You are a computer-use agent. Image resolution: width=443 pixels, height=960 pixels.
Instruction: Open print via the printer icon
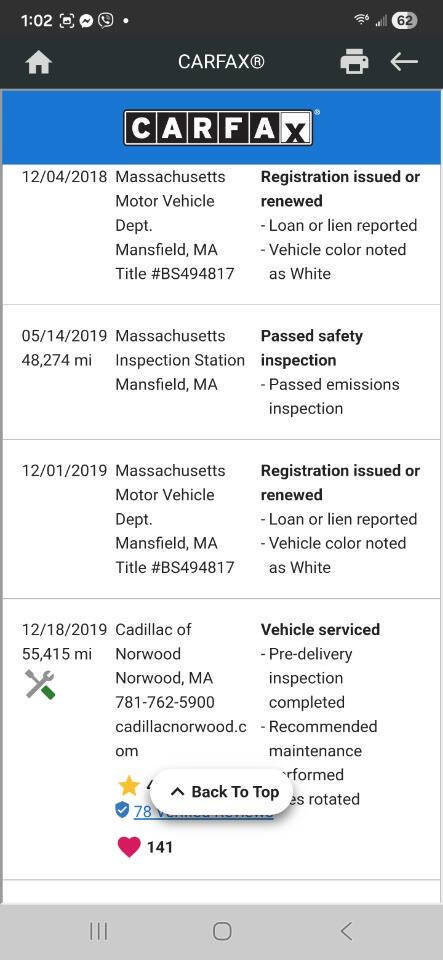point(354,62)
